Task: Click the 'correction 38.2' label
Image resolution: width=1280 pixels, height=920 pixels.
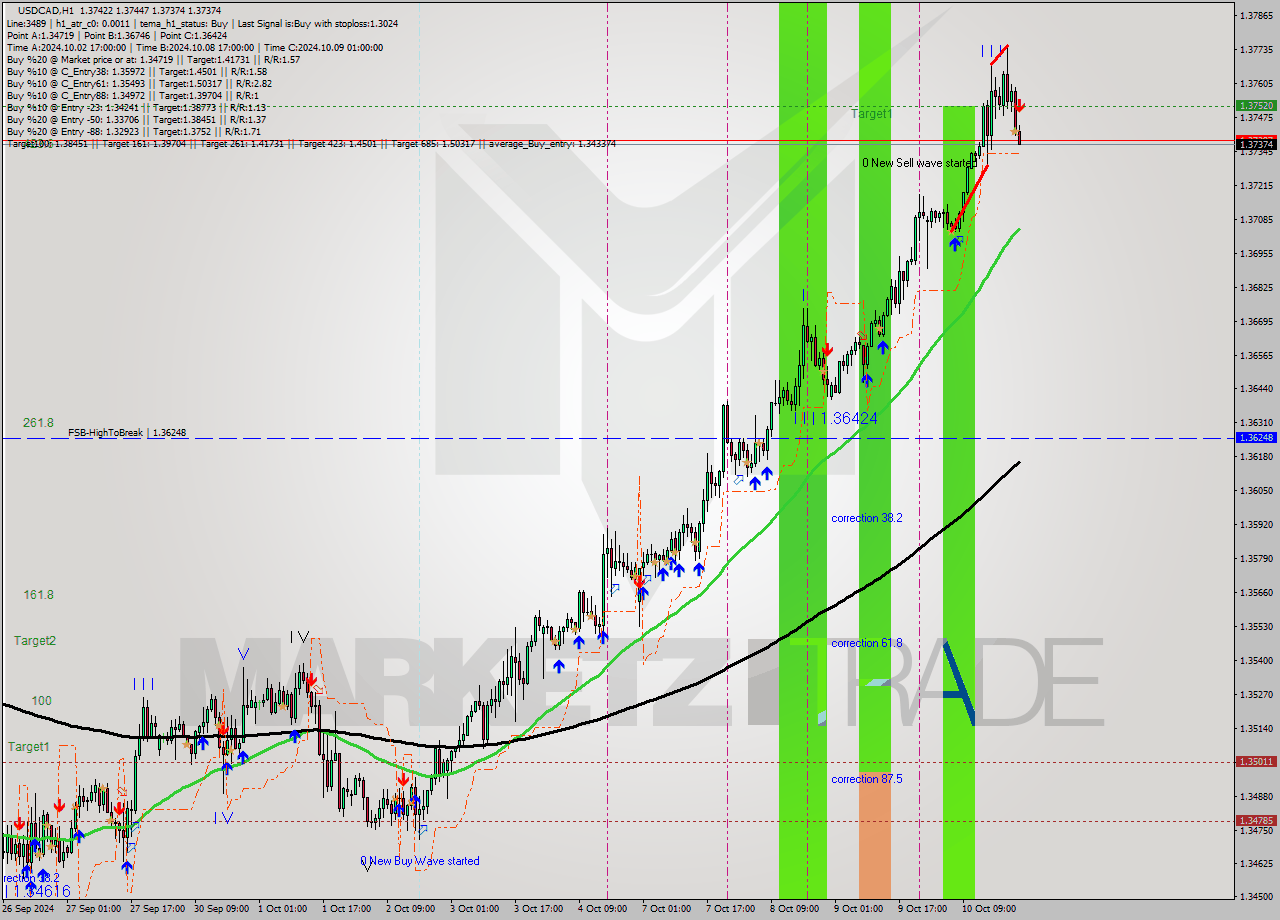Action: [867, 518]
